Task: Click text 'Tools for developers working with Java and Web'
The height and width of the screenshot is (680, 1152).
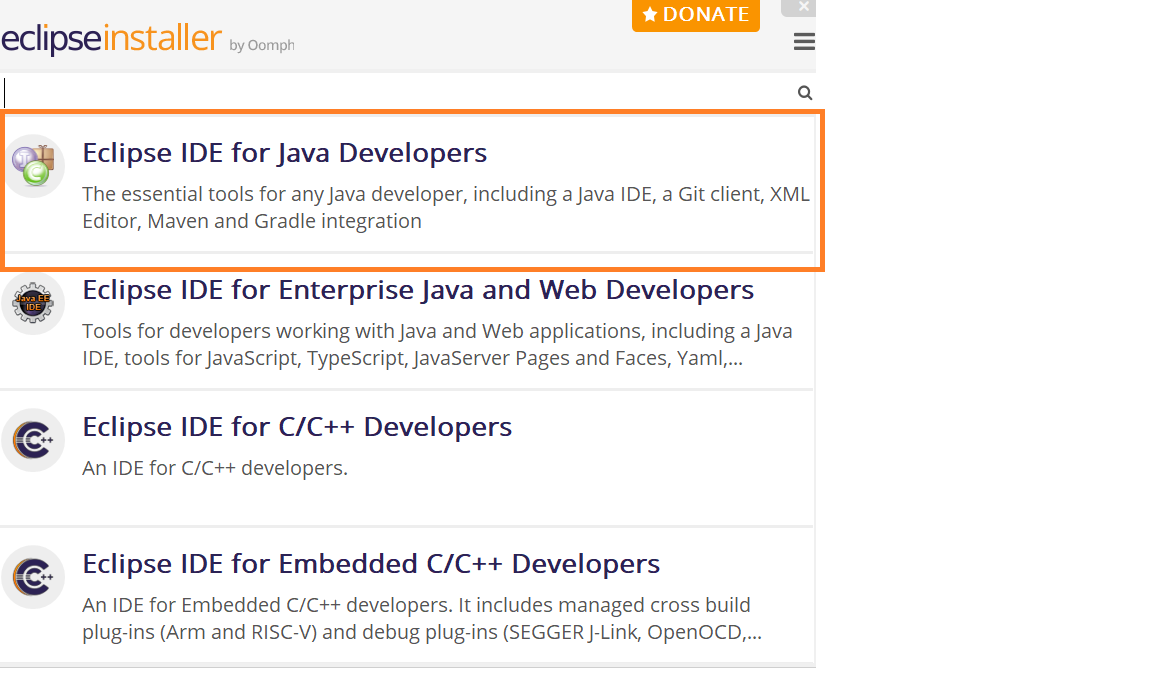Action: [303, 331]
